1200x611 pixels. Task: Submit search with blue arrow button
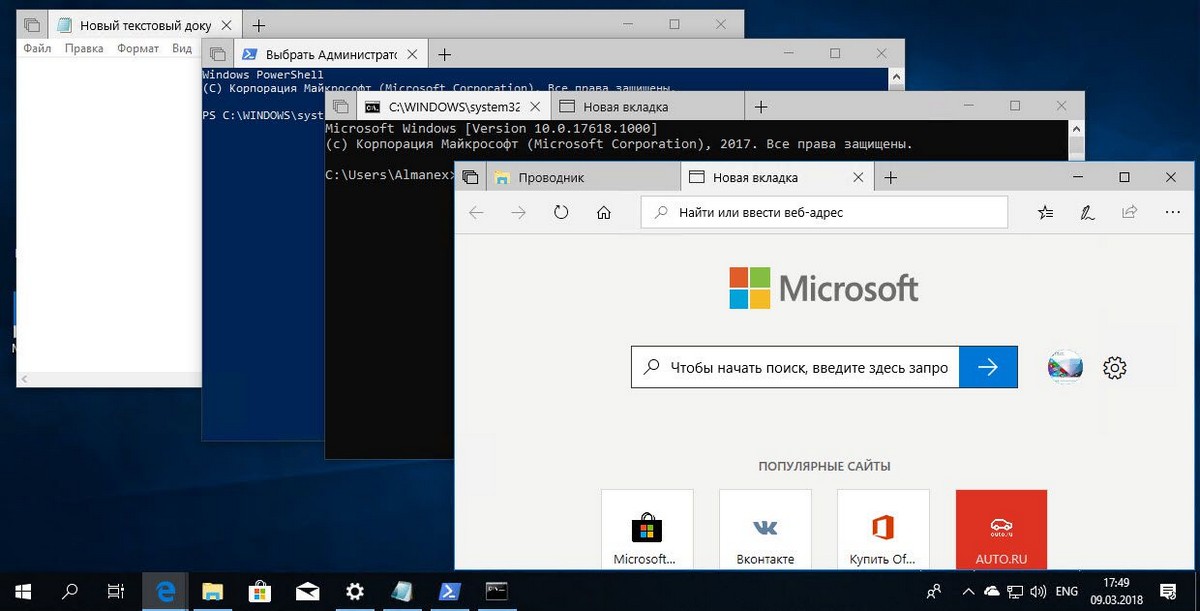(988, 367)
